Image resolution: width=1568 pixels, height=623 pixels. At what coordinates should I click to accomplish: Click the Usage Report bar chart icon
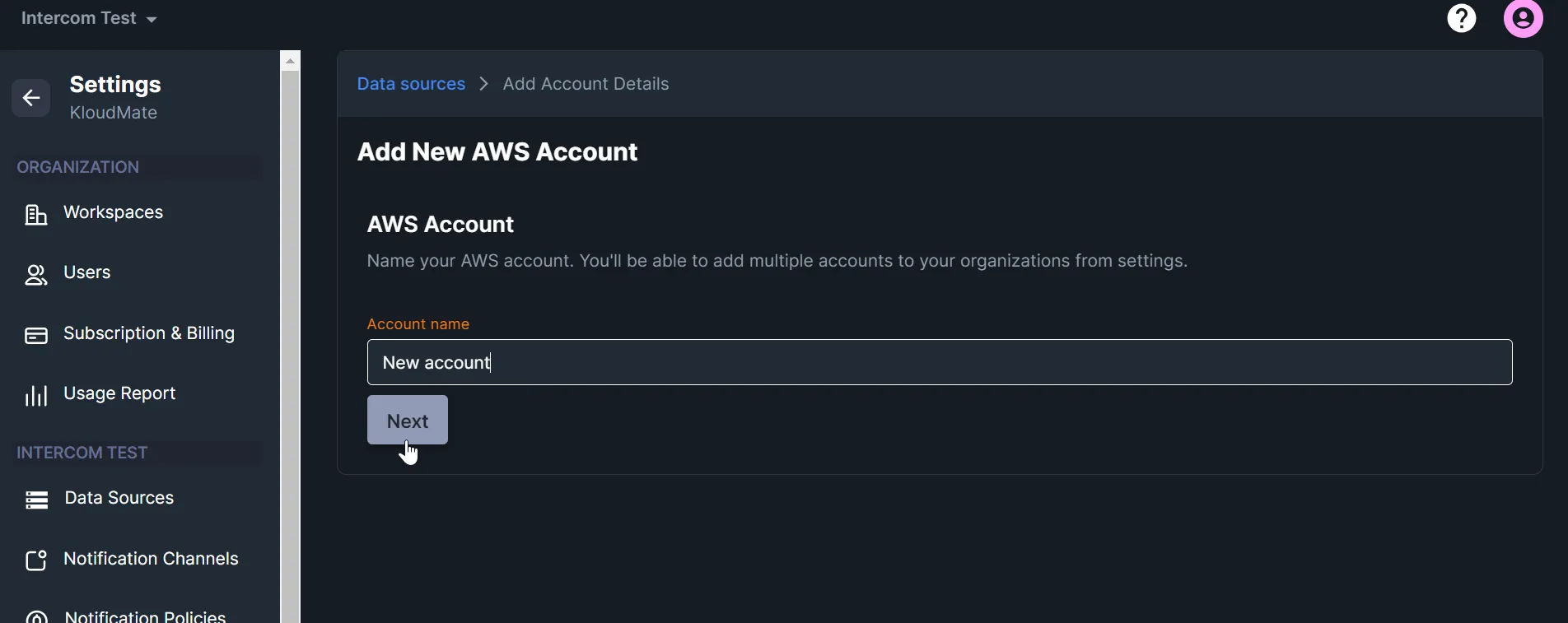[x=36, y=395]
